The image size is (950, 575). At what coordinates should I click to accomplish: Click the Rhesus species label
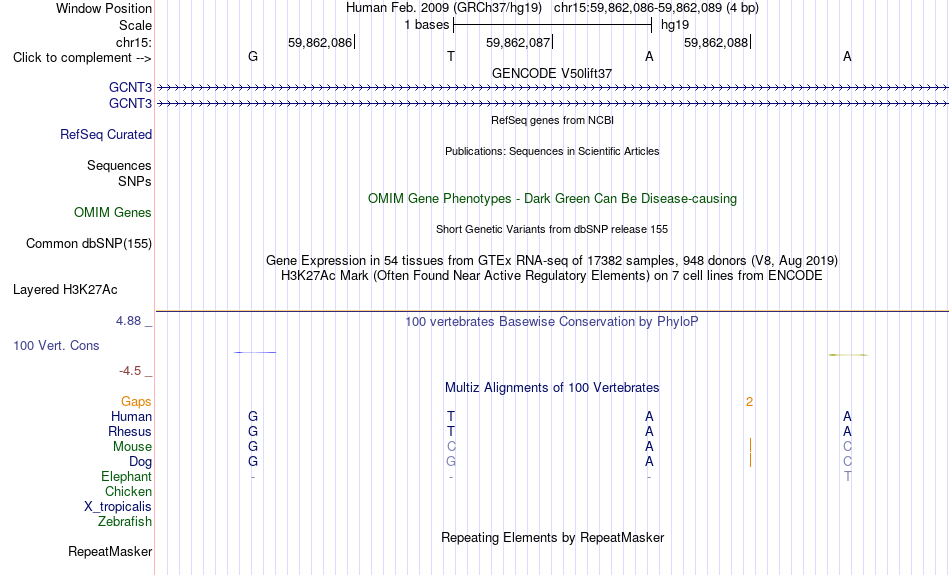pyautogui.click(x=130, y=431)
